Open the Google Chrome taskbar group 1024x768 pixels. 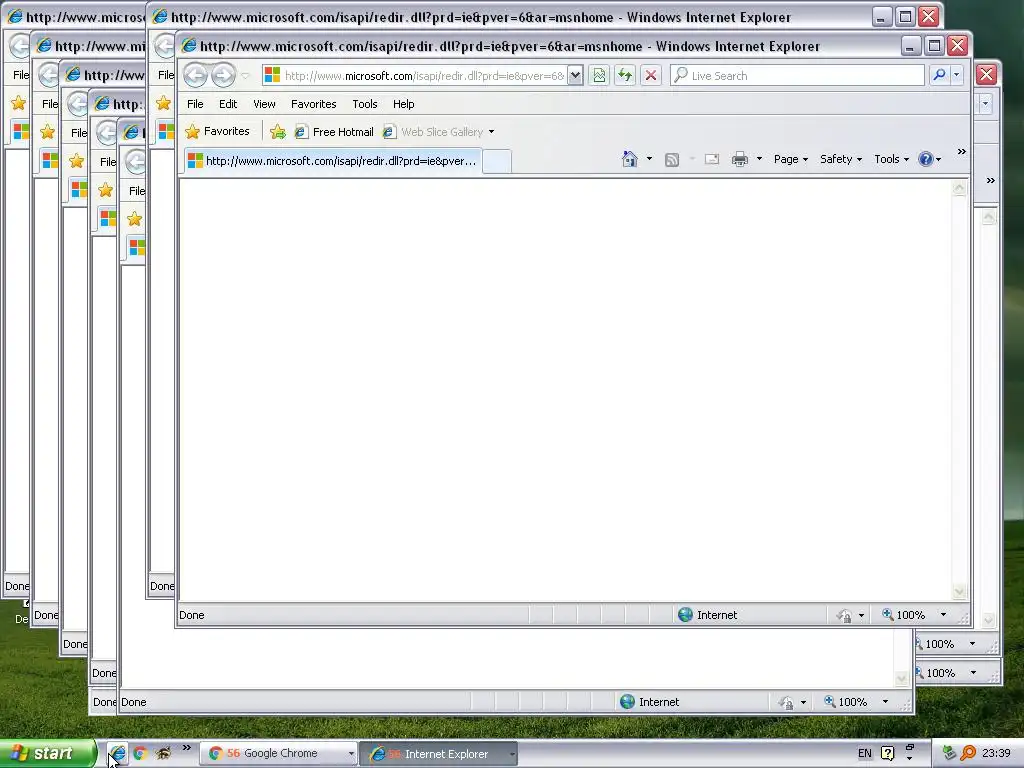(x=278, y=754)
